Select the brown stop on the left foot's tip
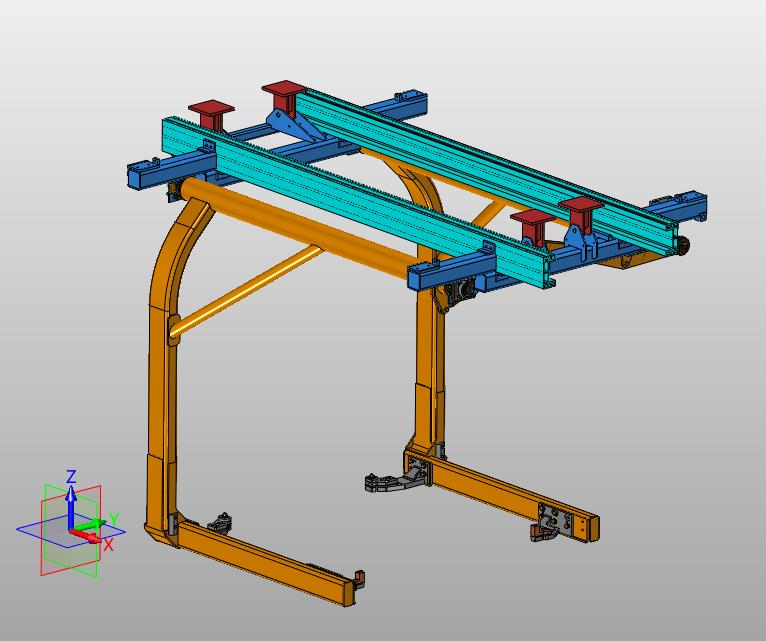Screen dimensions: 766x641 pyautogui.click(x=359, y=577)
